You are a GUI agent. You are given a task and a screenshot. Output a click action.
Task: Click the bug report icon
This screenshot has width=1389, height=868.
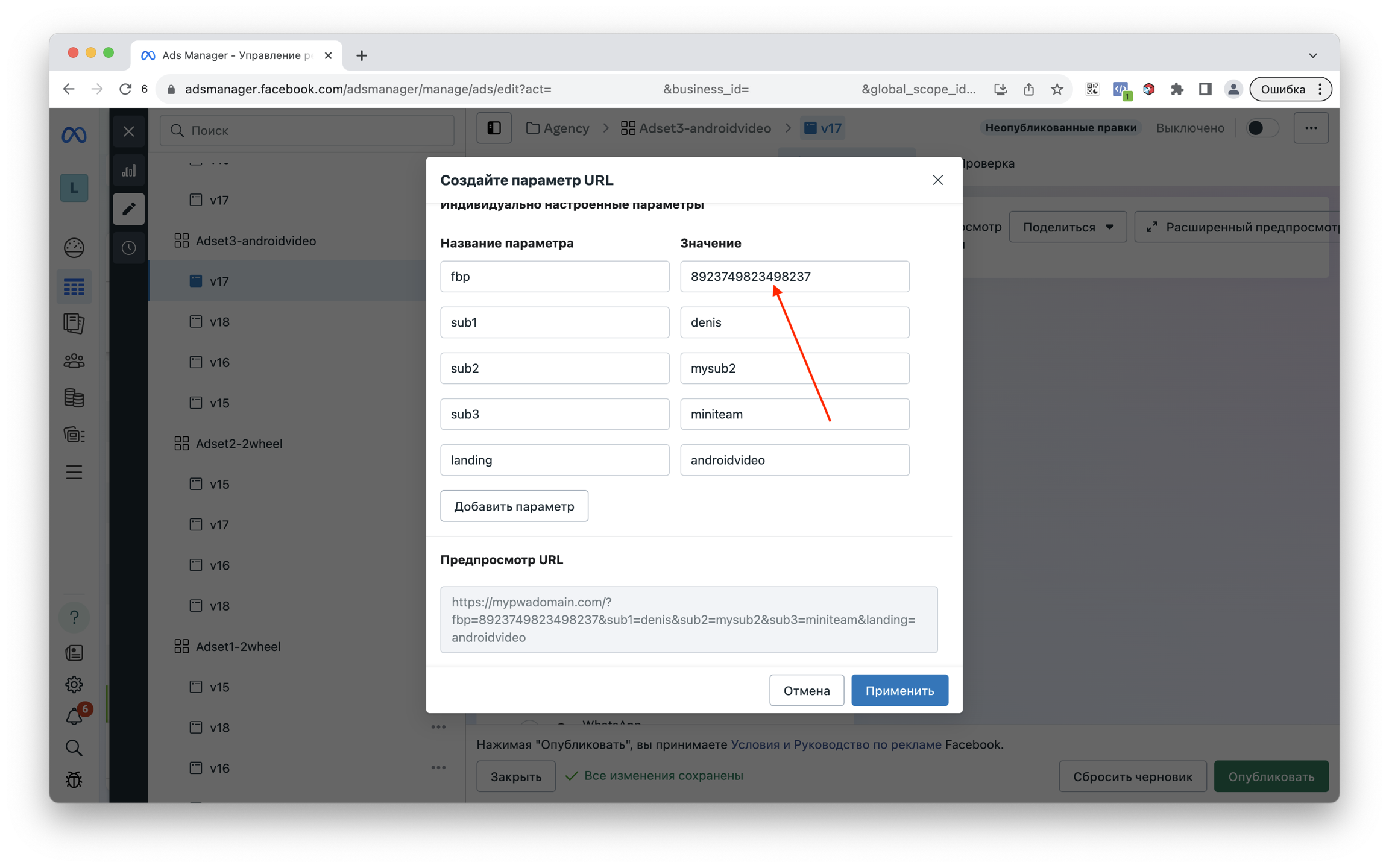(74, 779)
